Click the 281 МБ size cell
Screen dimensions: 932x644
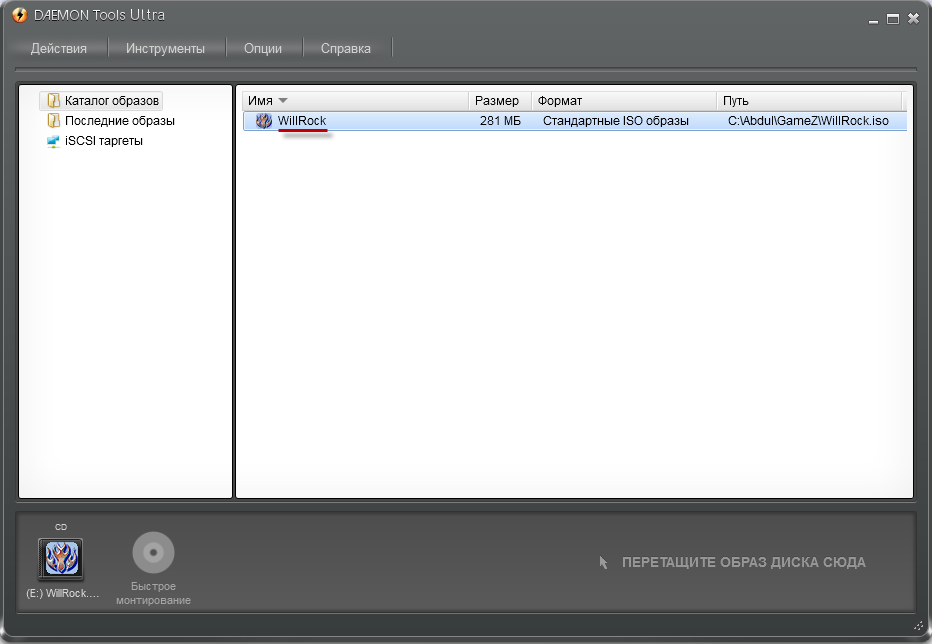pyautogui.click(x=500, y=121)
